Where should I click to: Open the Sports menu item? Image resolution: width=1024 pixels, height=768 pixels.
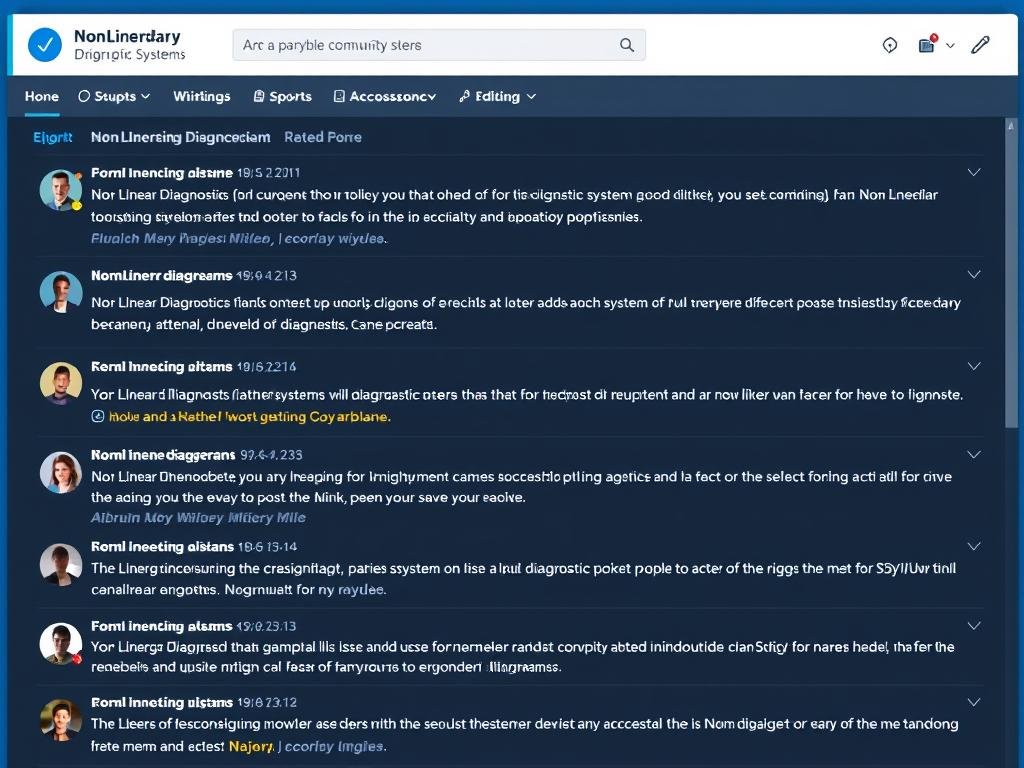coord(282,97)
